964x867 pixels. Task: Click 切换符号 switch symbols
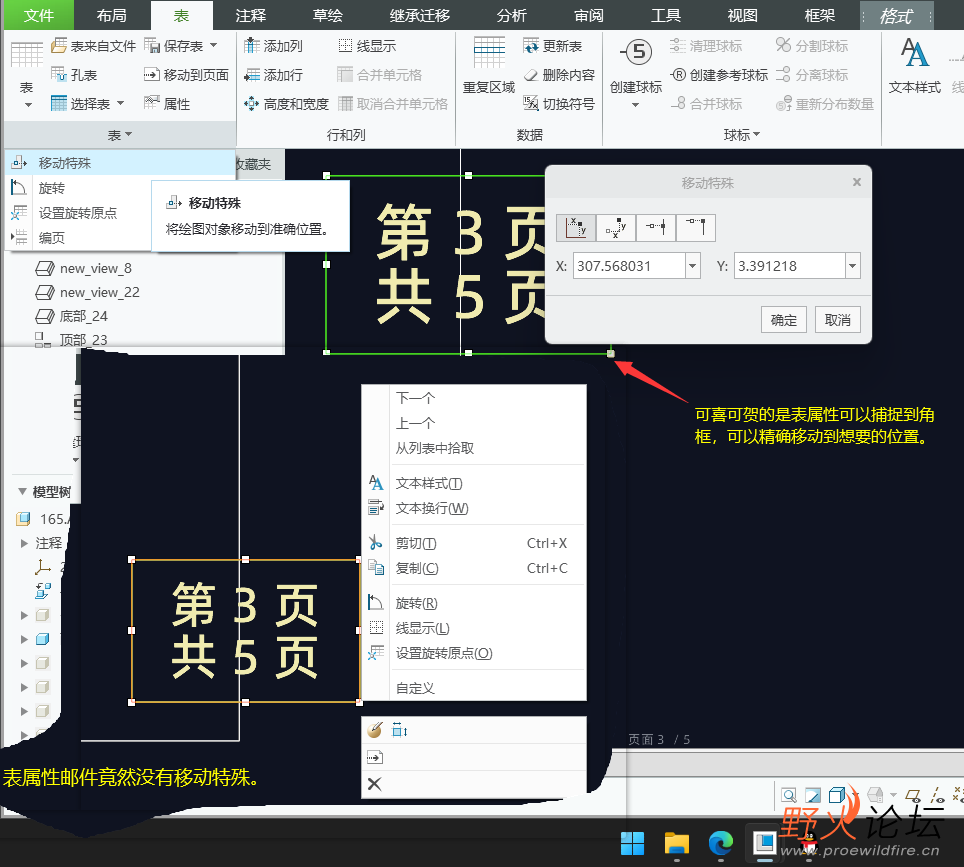coord(559,103)
